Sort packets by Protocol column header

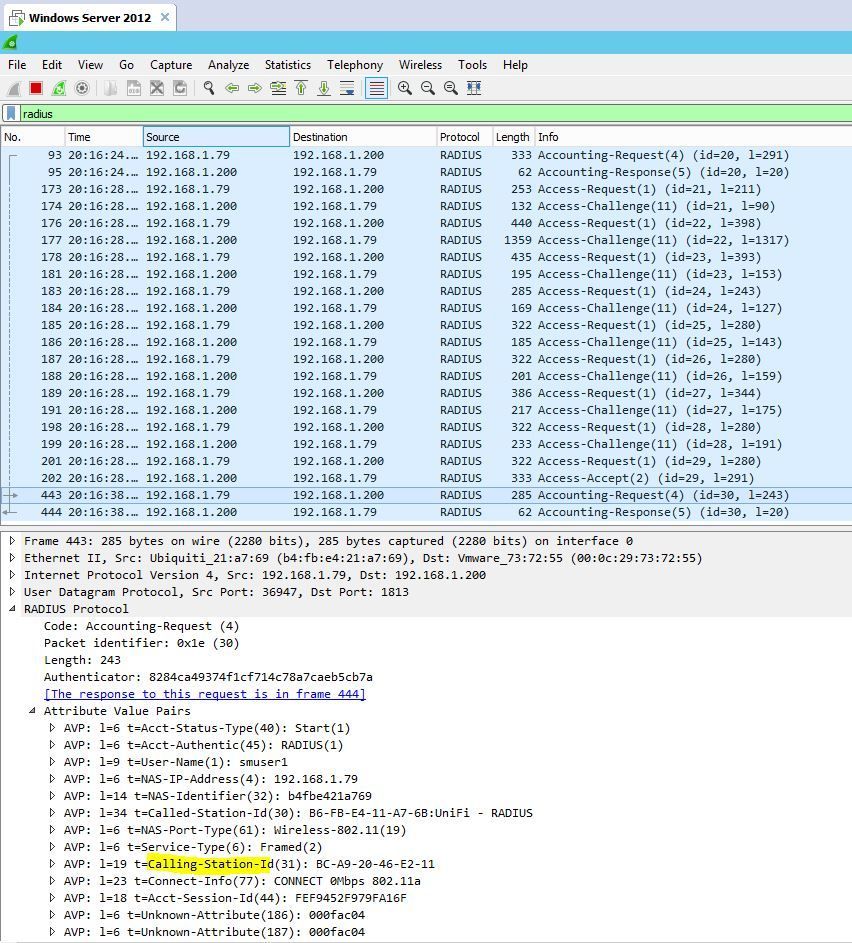click(x=460, y=137)
